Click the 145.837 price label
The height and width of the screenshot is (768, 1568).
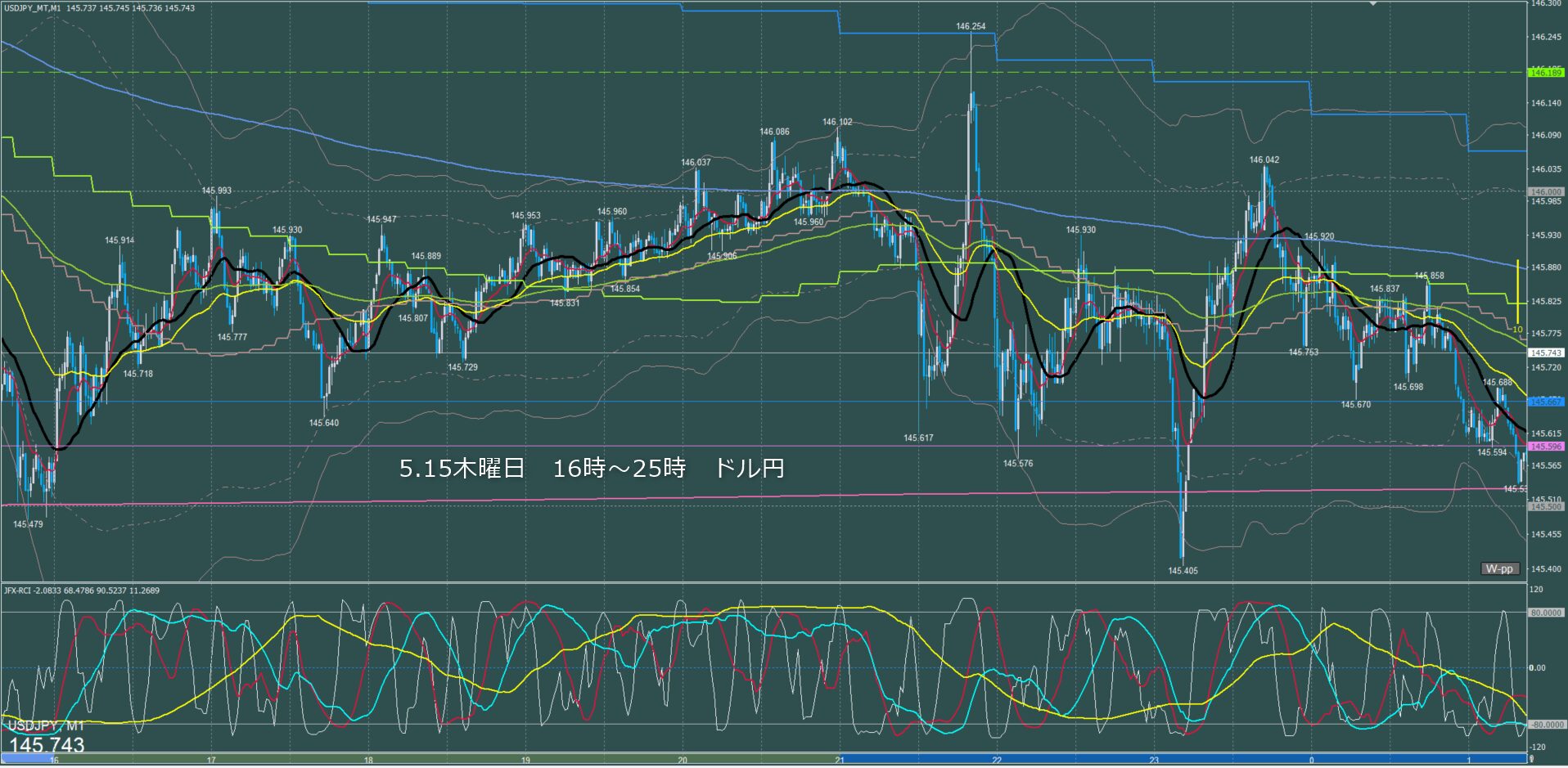(1385, 289)
